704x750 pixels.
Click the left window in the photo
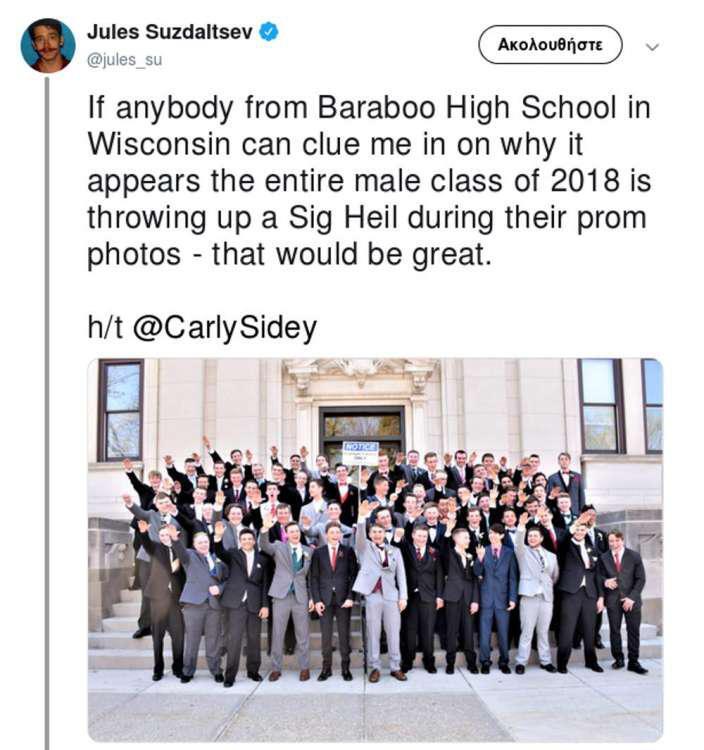121,410
